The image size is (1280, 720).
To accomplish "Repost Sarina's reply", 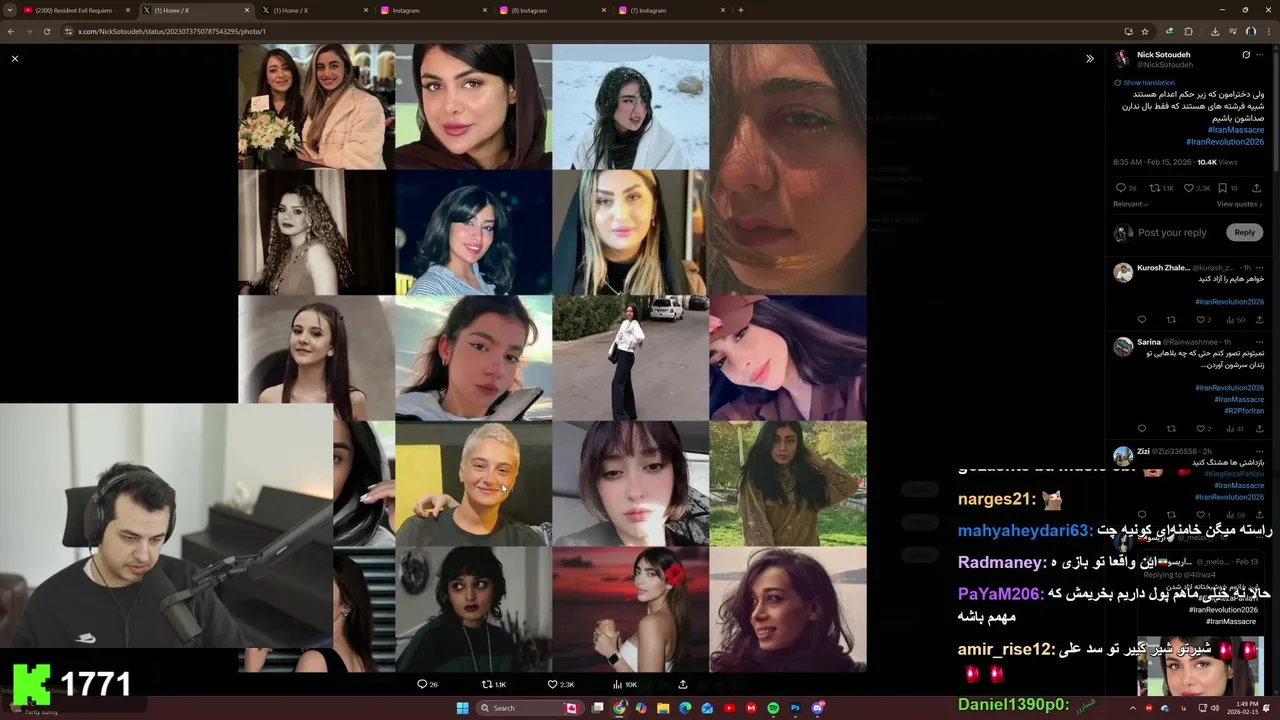I will click(1171, 429).
